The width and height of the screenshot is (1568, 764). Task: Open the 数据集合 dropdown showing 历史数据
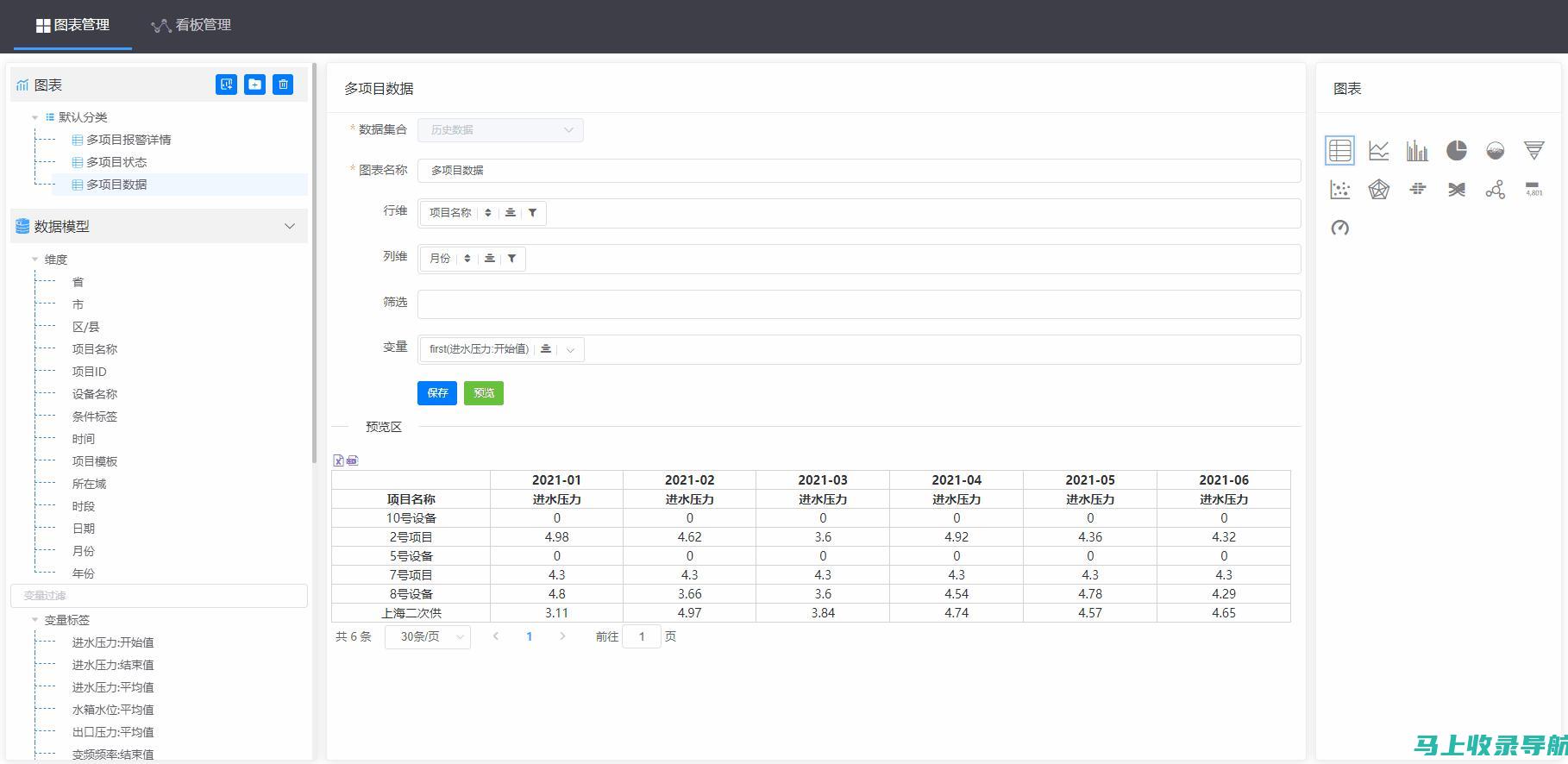tap(500, 130)
